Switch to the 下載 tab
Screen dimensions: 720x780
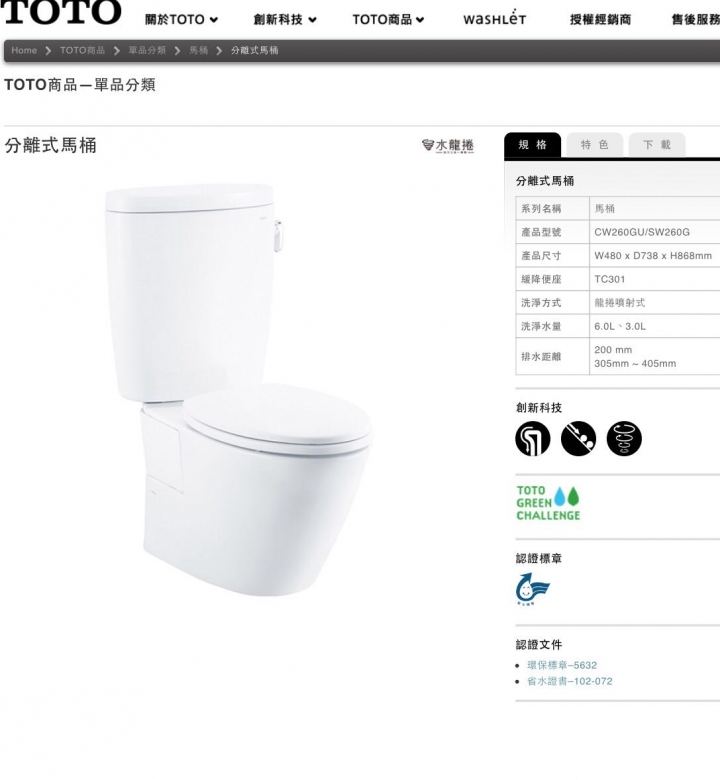tap(657, 145)
